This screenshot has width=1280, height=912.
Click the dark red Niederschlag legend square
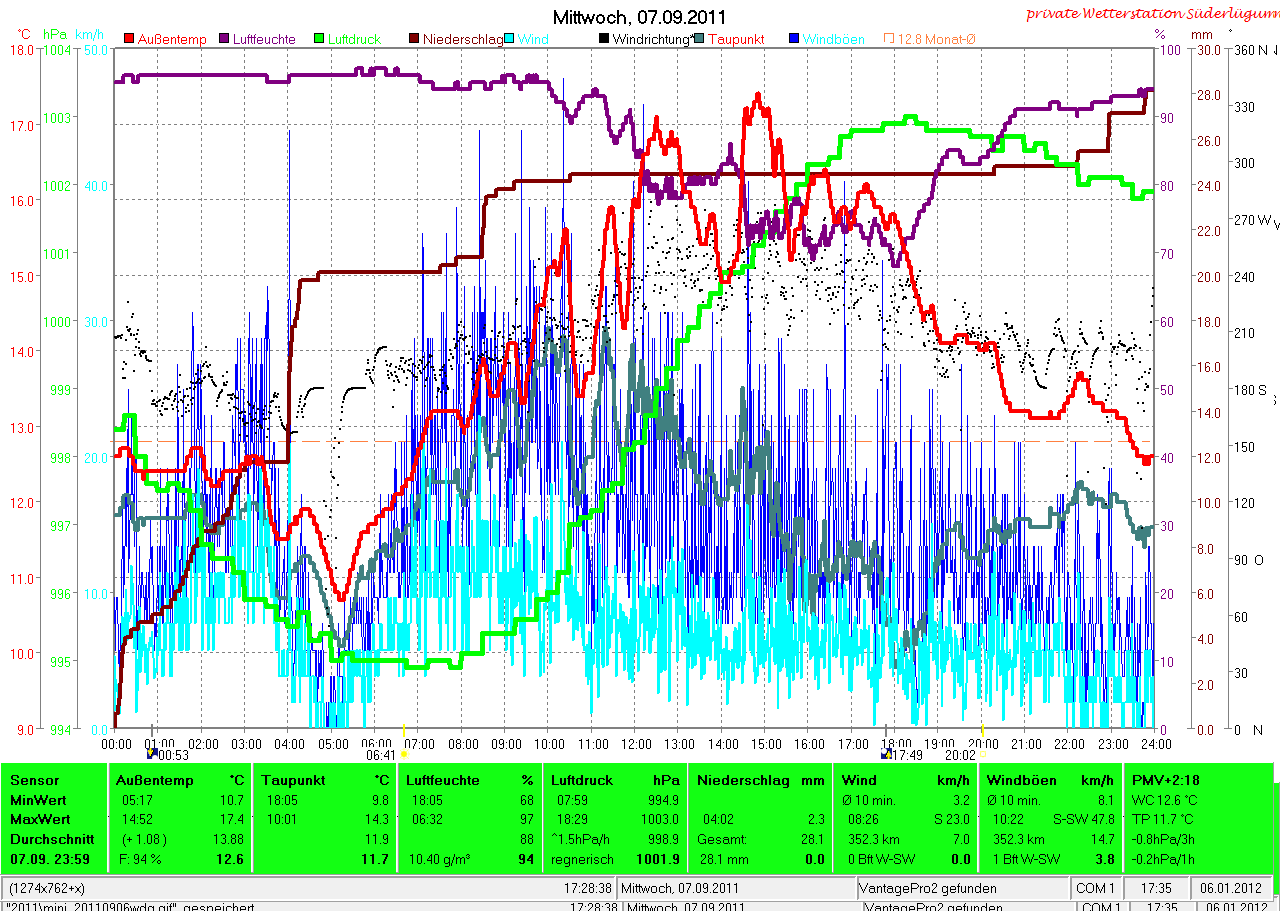click(x=413, y=39)
